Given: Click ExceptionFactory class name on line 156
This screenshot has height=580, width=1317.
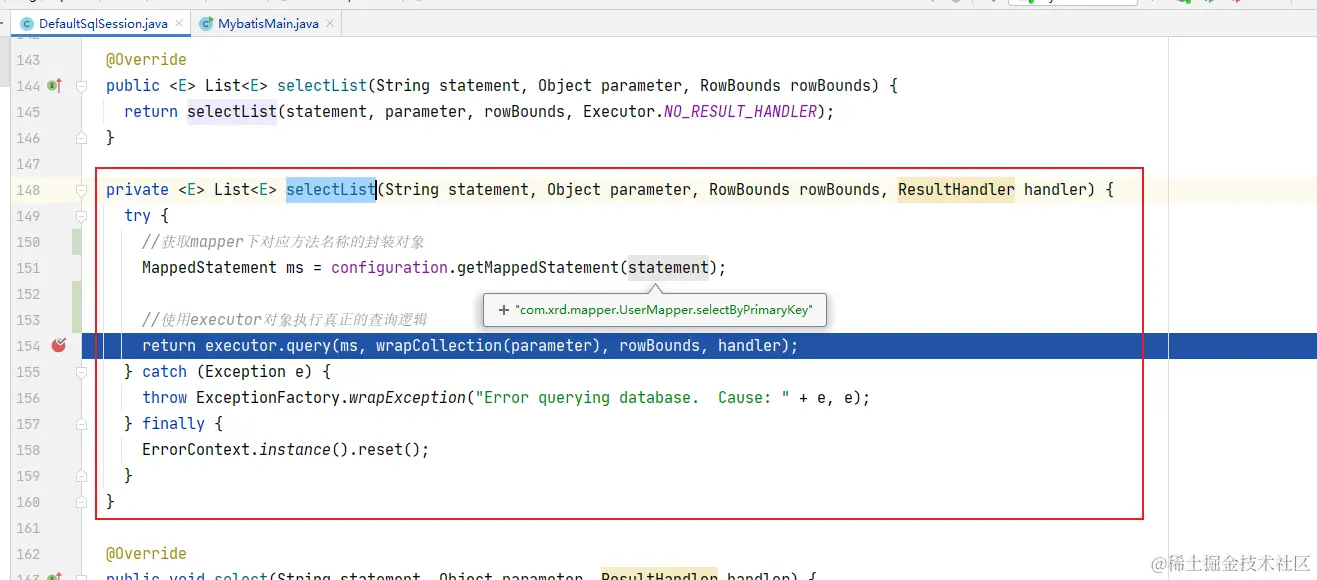Looking at the screenshot, I should point(268,398).
